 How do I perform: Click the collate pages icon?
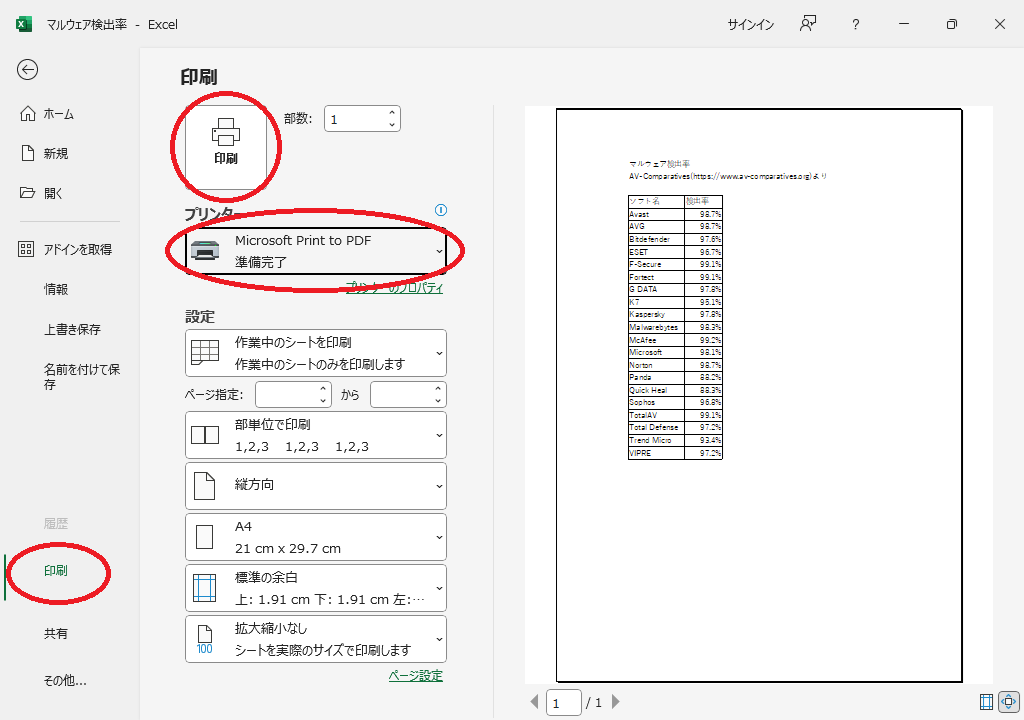point(204,435)
